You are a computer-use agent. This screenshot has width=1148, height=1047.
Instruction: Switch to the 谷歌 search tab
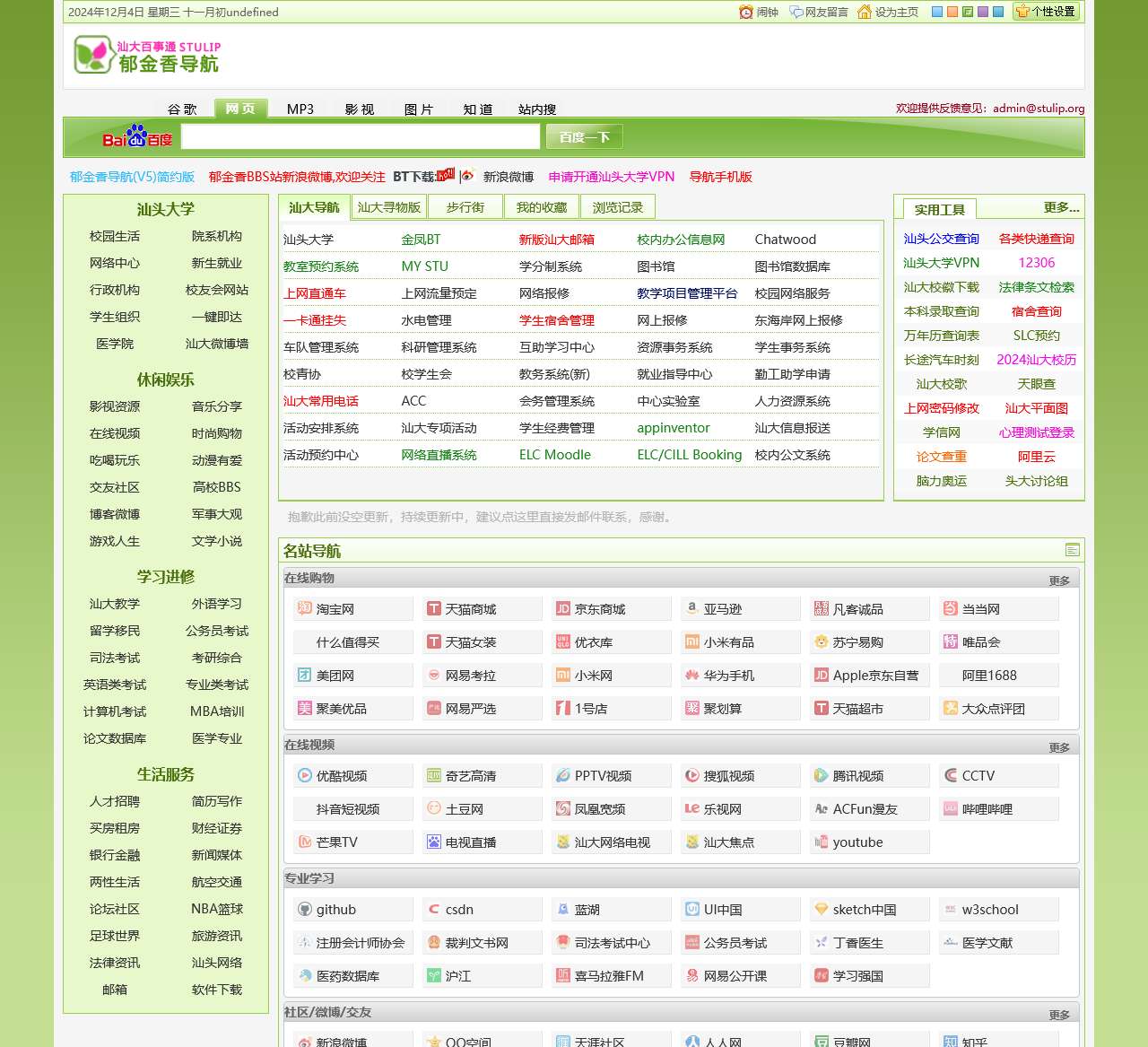point(182,109)
